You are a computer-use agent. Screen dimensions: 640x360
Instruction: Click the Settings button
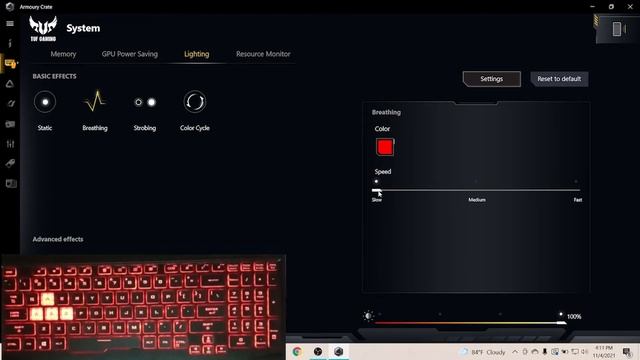tap(492, 79)
